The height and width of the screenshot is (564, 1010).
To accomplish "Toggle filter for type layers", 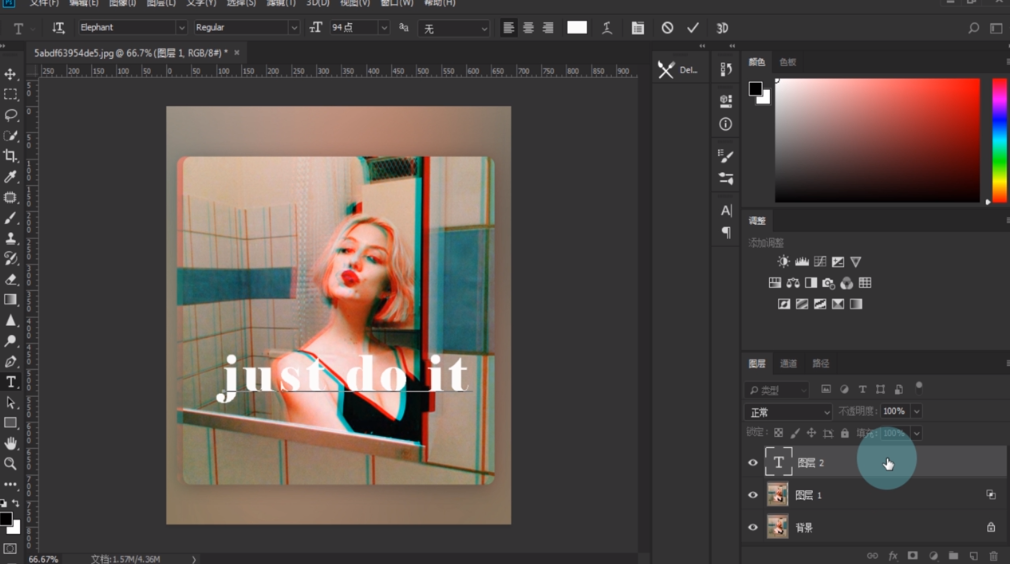I will pos(862,390).
